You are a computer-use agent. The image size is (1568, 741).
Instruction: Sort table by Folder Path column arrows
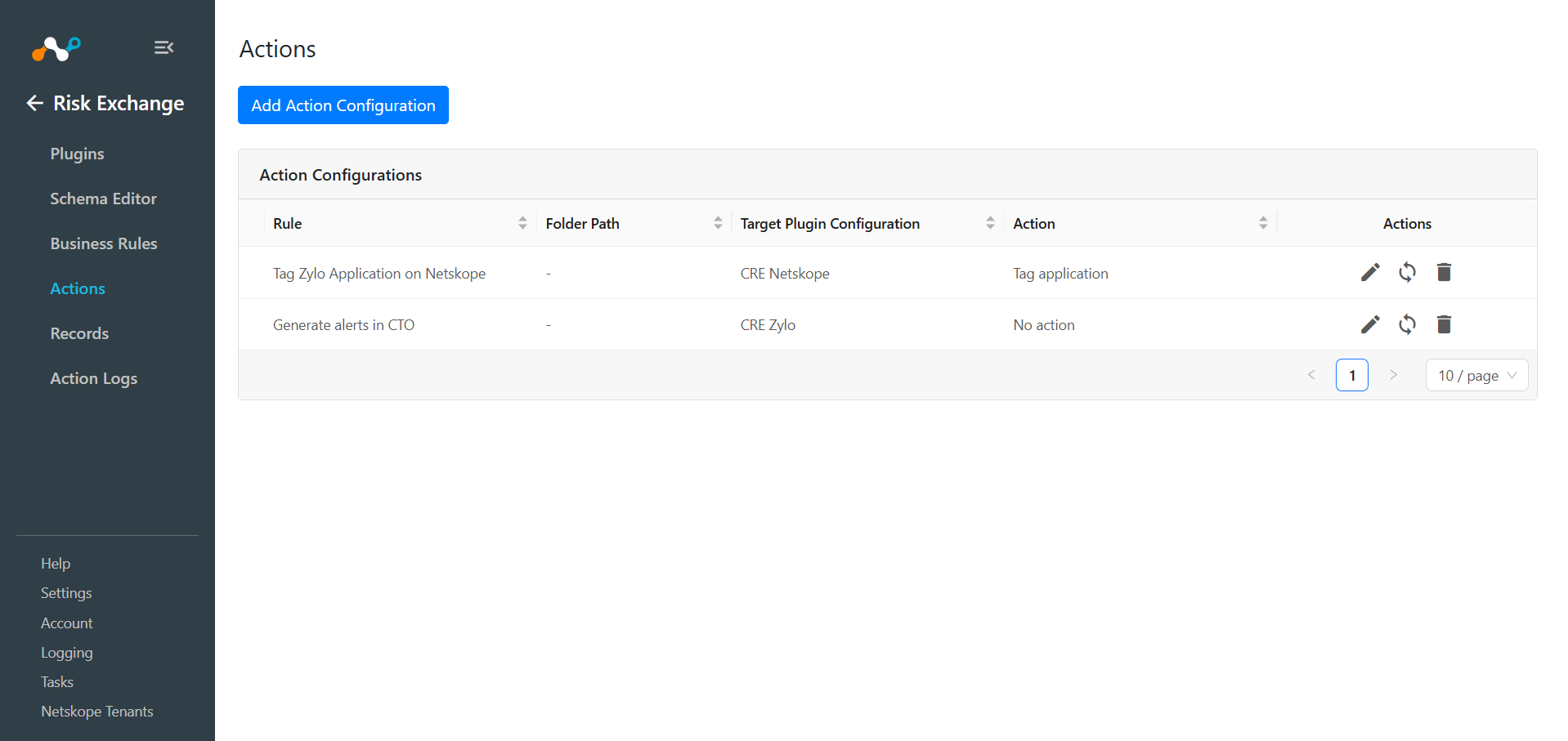tap(718, 223)
